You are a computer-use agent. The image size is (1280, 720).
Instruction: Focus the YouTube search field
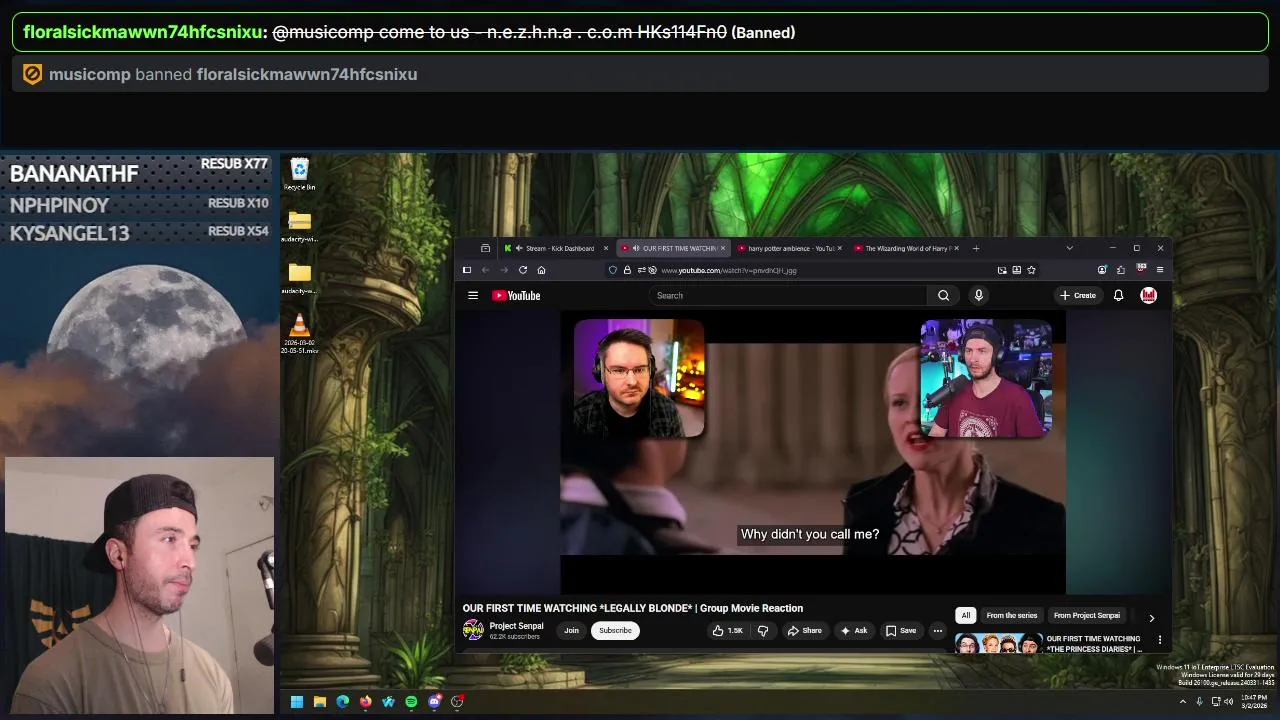point(790,295)
